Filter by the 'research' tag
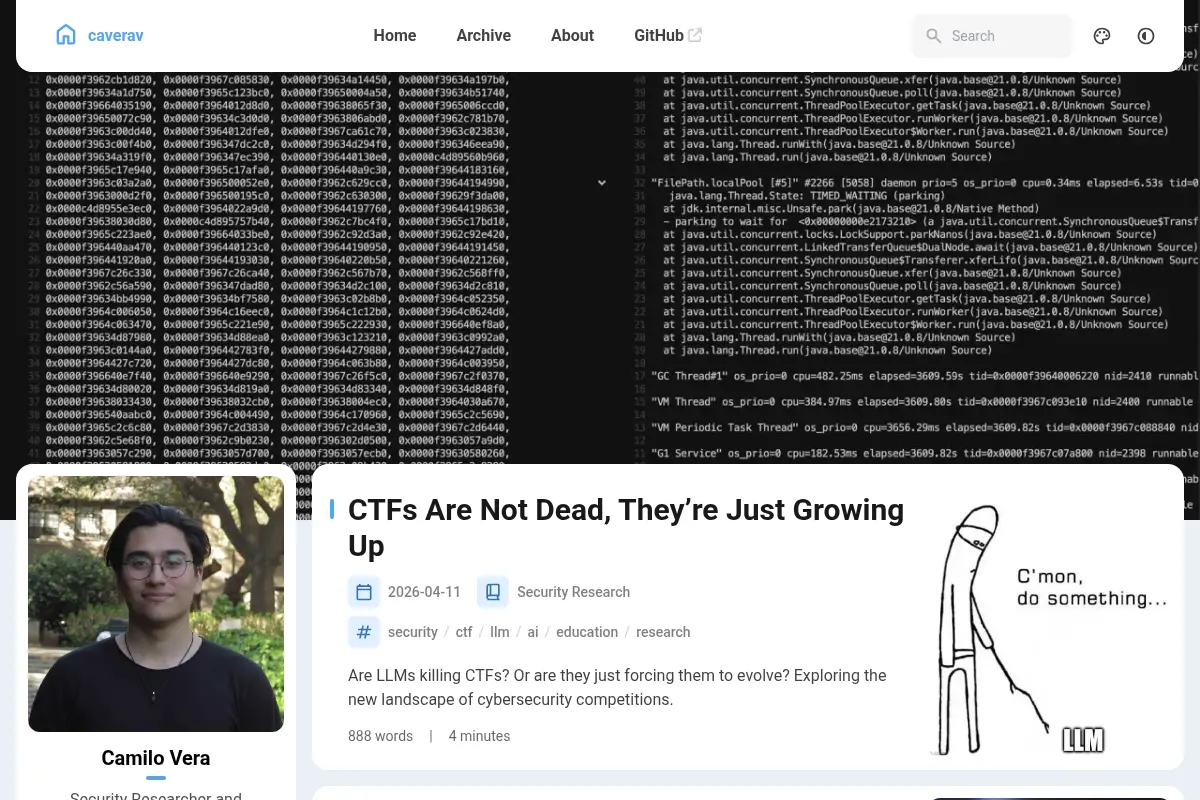Viewport: 1200px width, 800px height. point(663,632)
